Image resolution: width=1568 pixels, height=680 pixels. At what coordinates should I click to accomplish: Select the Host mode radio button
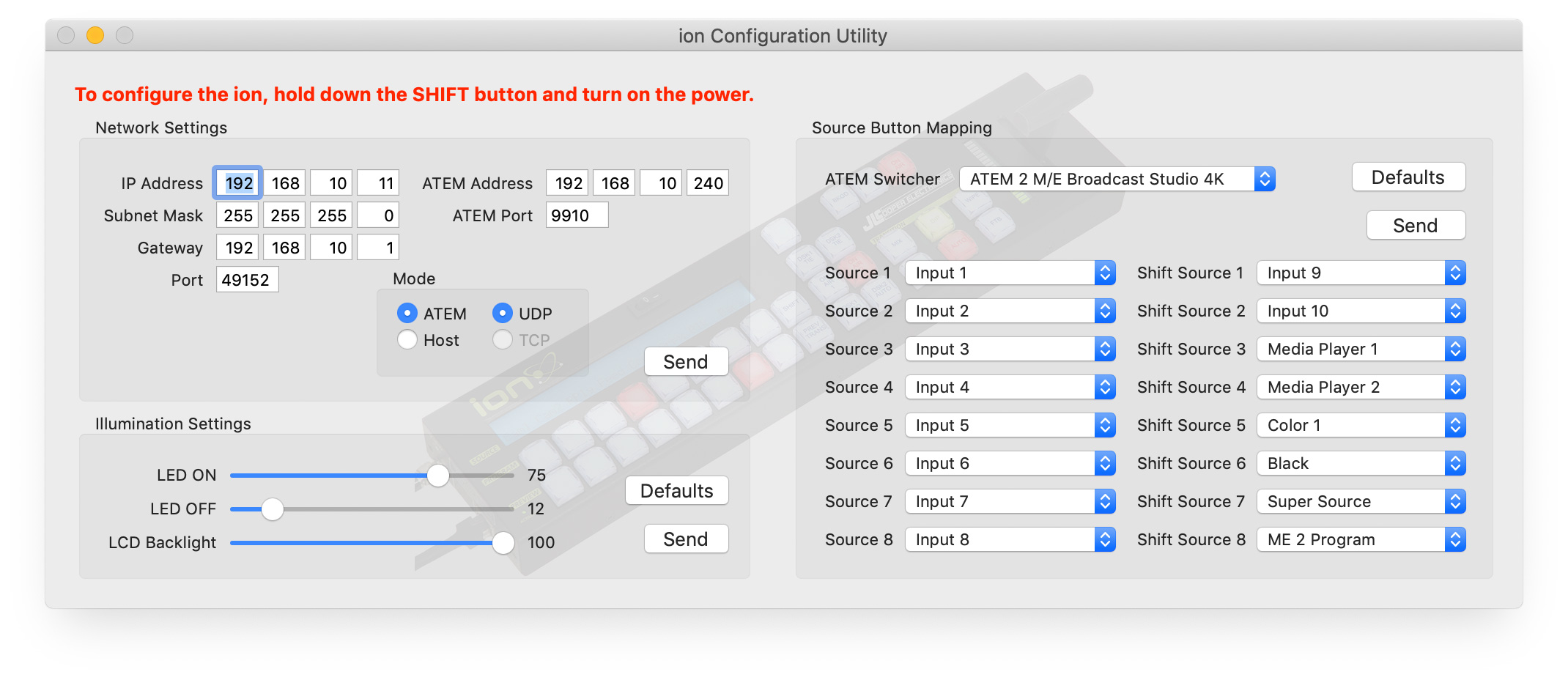(407, 340)
